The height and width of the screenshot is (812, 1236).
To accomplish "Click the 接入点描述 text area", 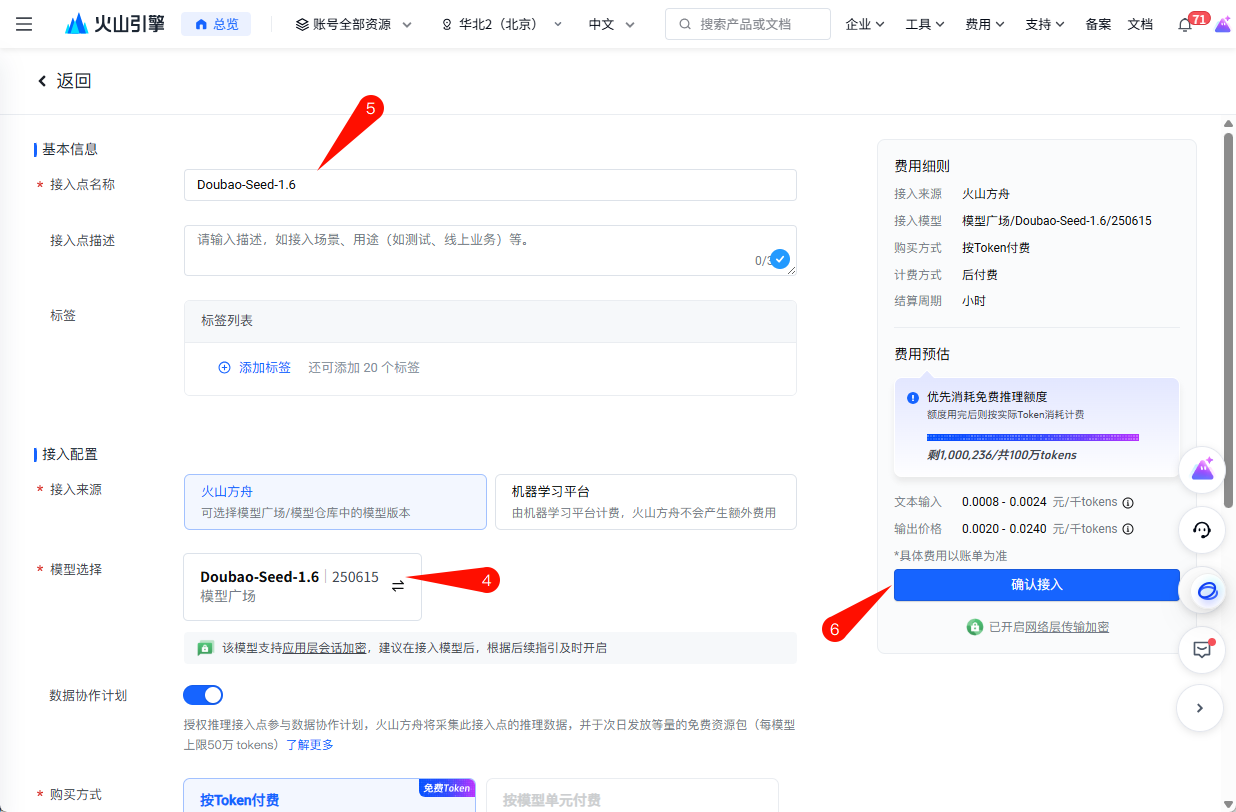I will coord(490,250).
